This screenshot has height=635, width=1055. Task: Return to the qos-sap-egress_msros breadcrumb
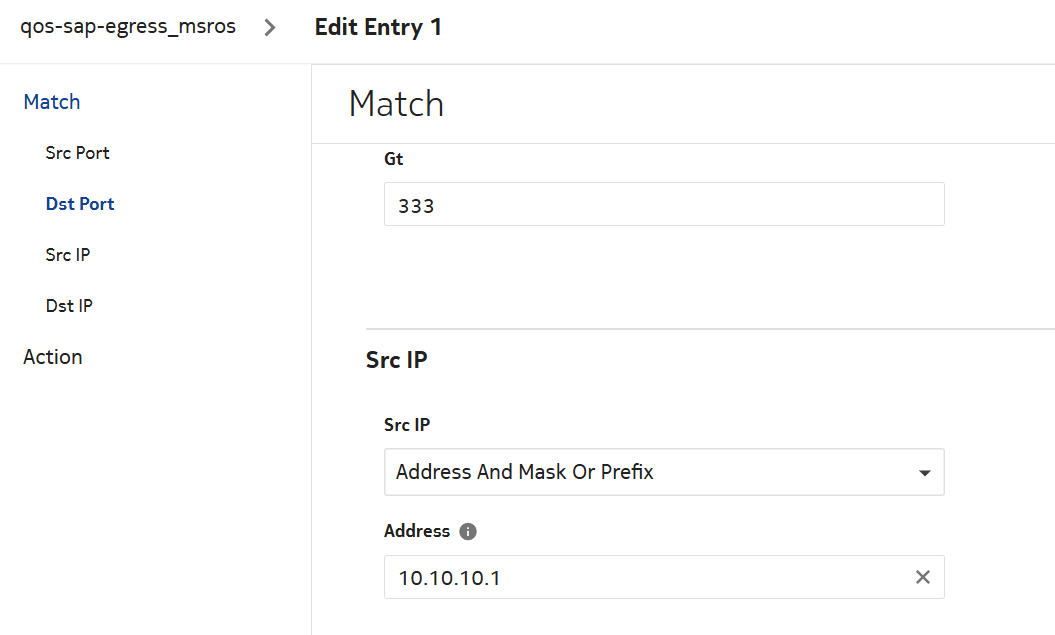pos(128,27)
